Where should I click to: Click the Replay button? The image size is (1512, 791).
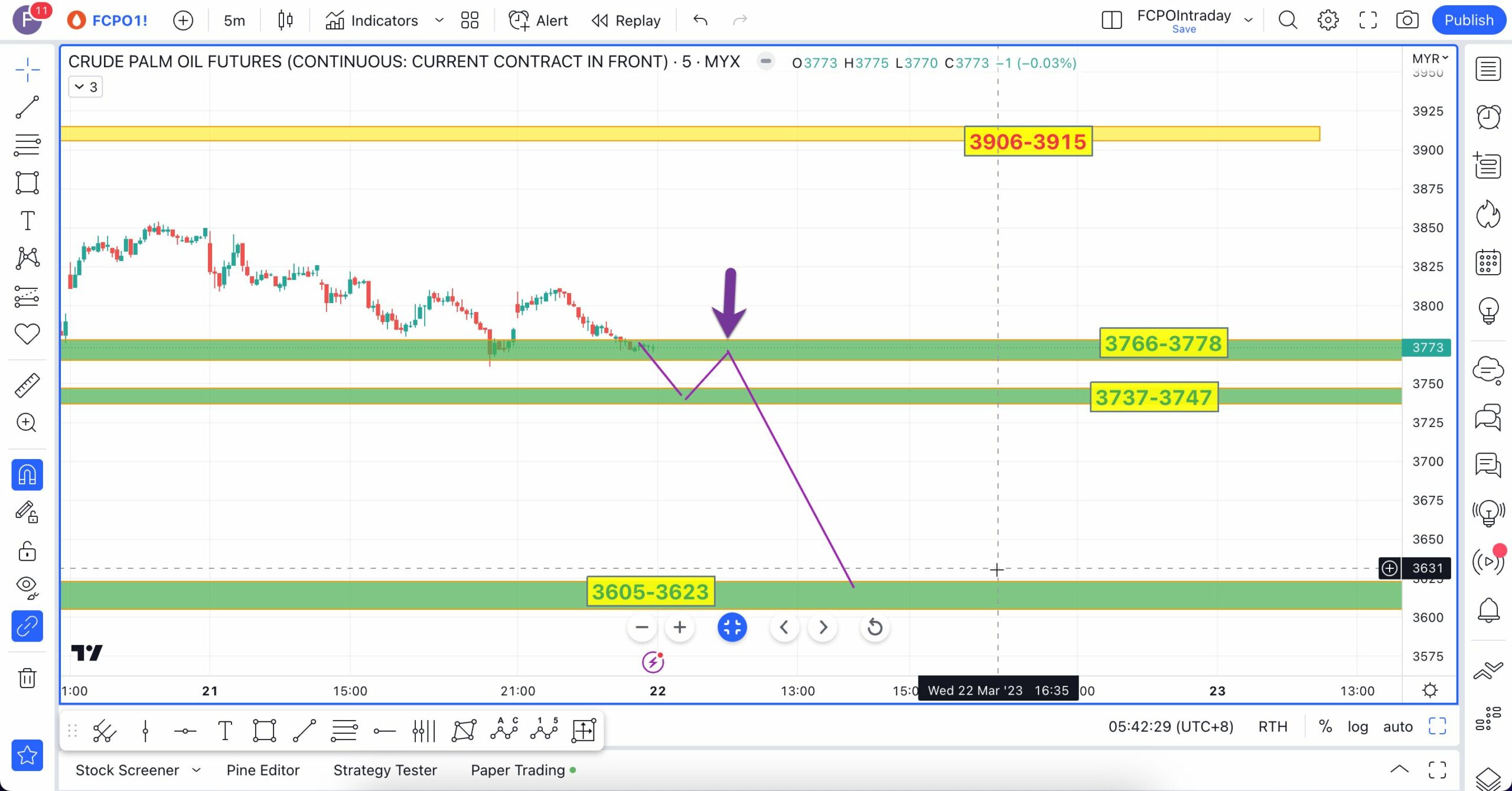pos(626,21)
